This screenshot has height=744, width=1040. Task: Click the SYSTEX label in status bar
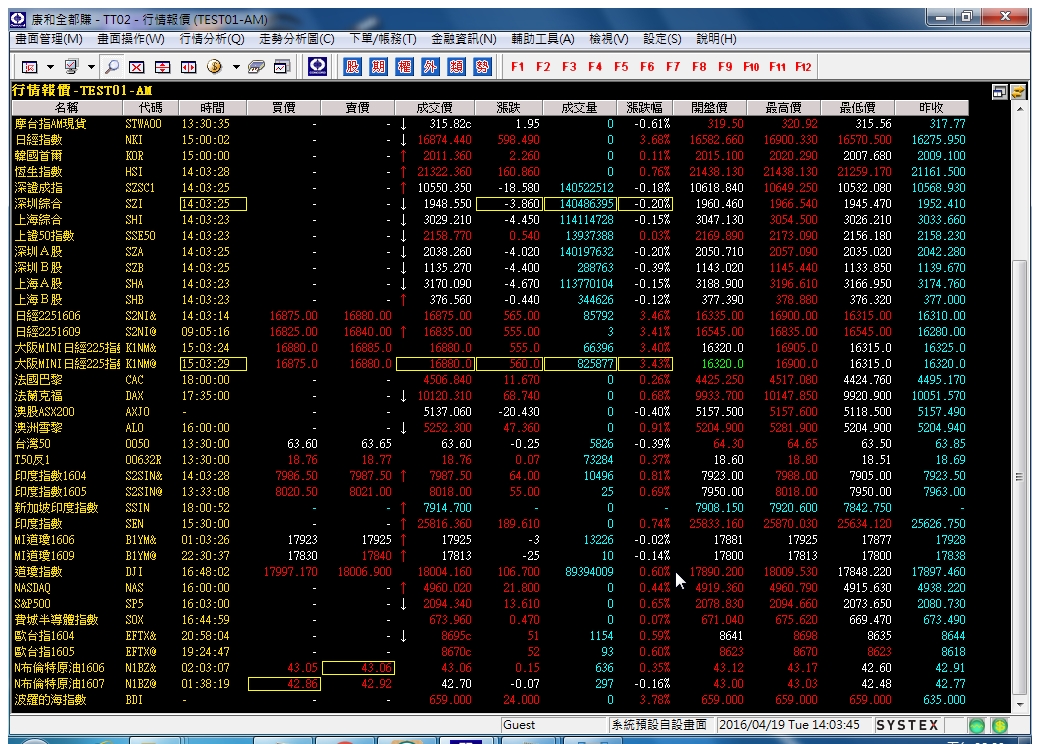point(907,725)
